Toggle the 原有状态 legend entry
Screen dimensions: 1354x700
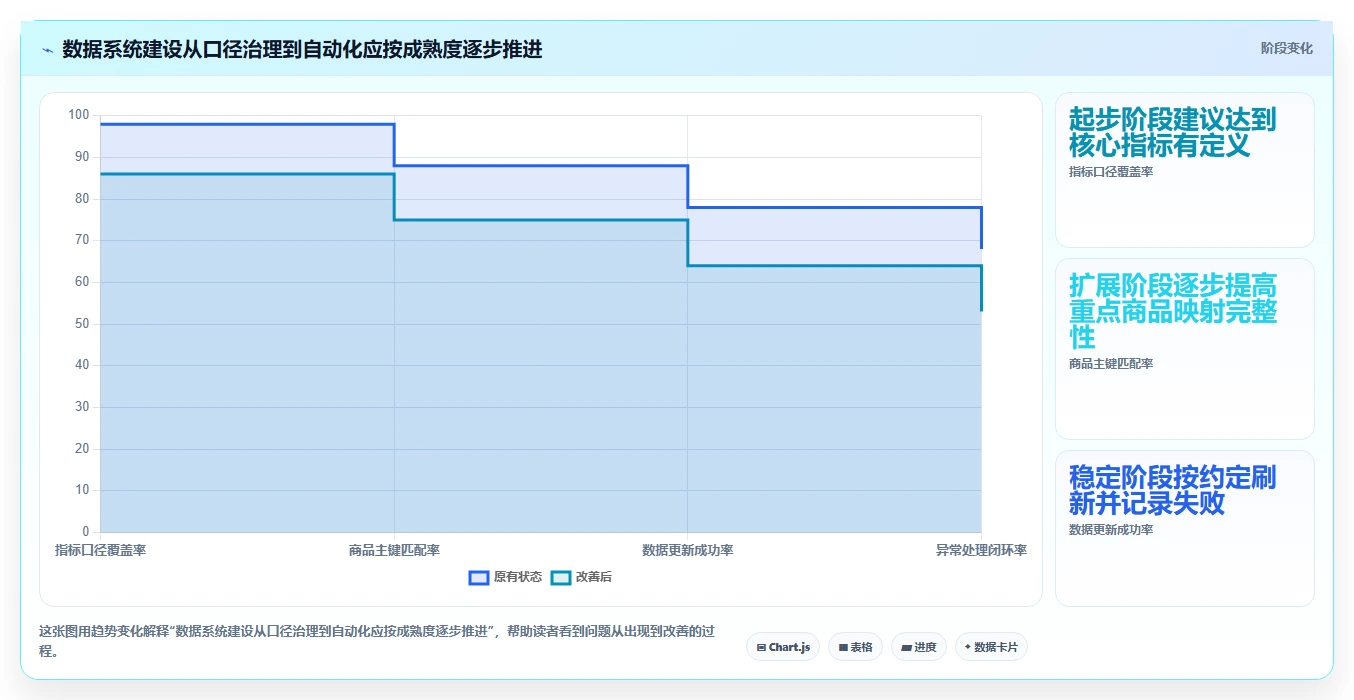click(x=506, y=577)
